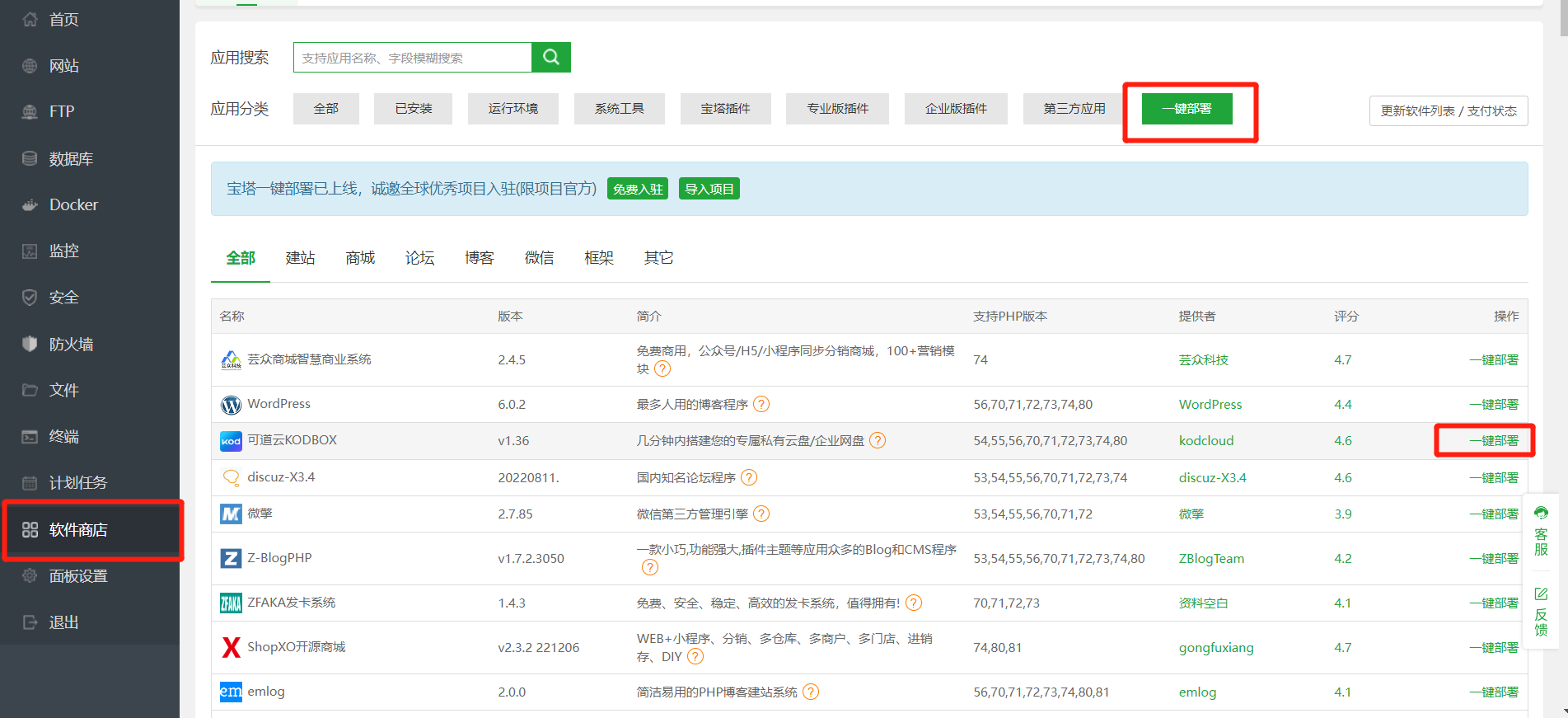Click the folder icon for 文件

[x=30, y=390]
